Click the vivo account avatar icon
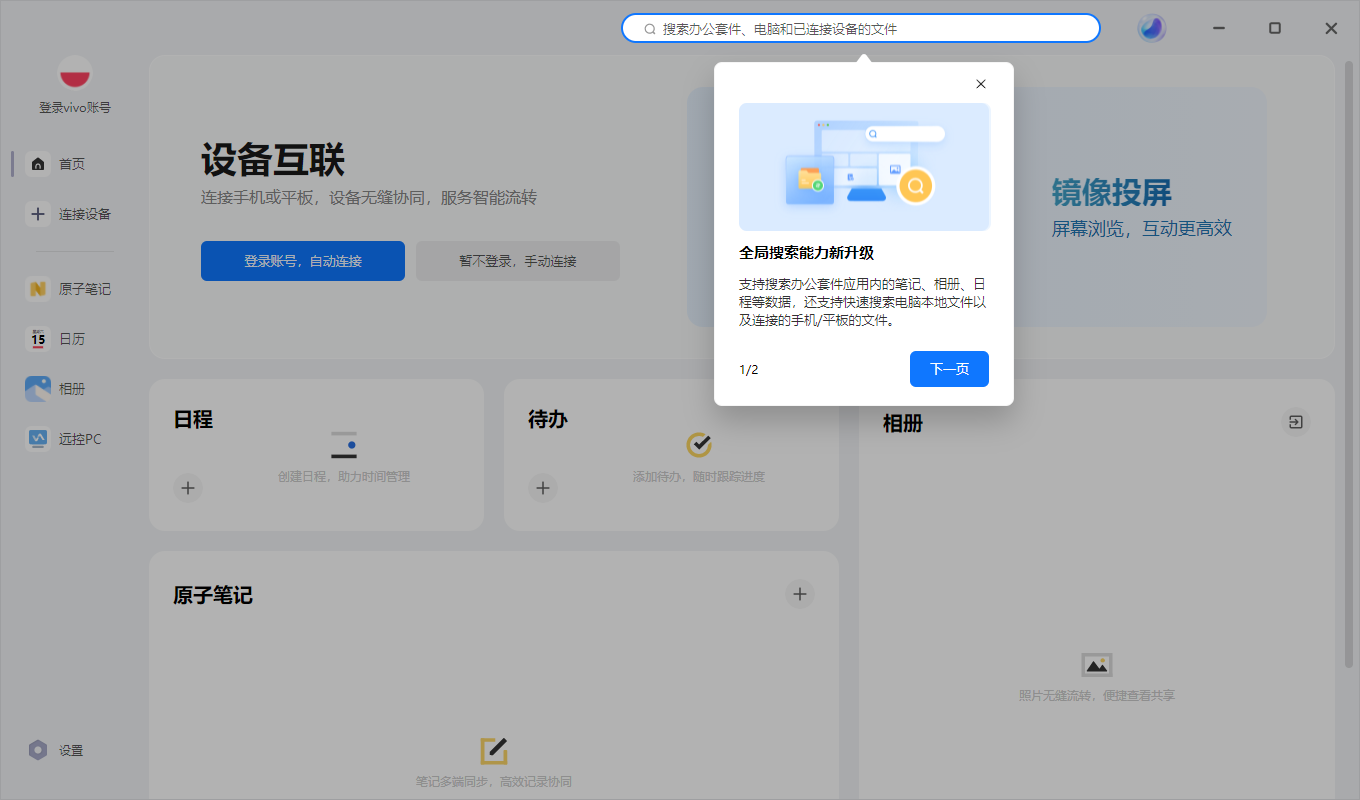1360x800 pixels. click(x=75, y=73)
